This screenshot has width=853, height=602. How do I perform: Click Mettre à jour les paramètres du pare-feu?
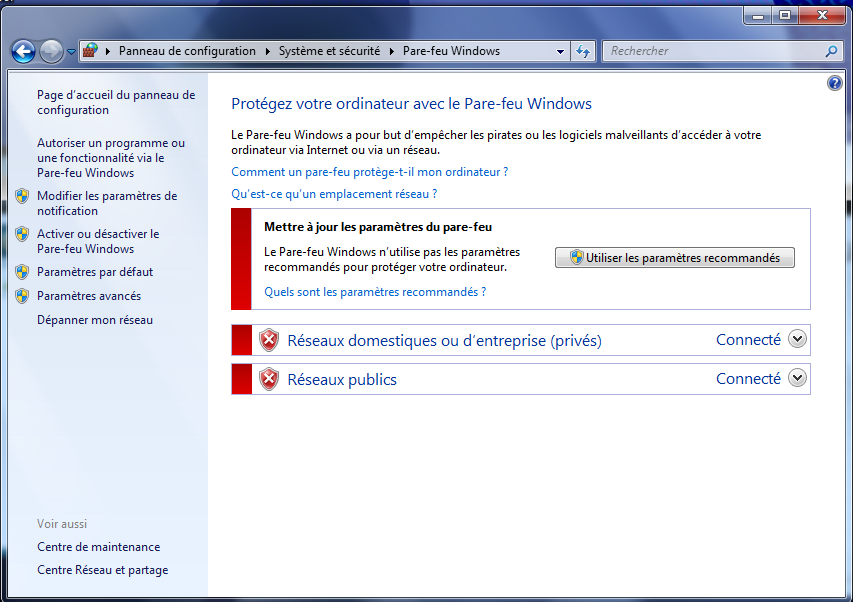(378, 227)
